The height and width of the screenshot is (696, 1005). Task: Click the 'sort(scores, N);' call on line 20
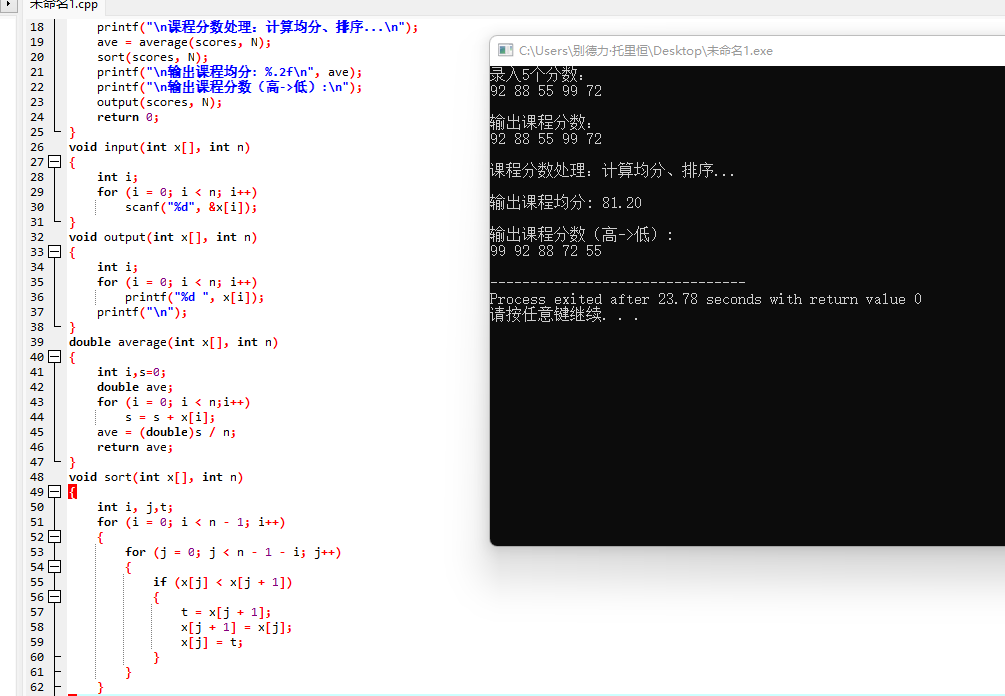[153, 57]
